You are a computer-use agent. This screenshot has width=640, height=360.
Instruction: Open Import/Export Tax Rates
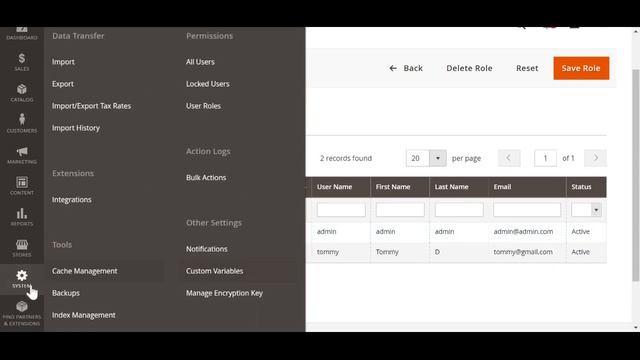(x=91, y=106)
